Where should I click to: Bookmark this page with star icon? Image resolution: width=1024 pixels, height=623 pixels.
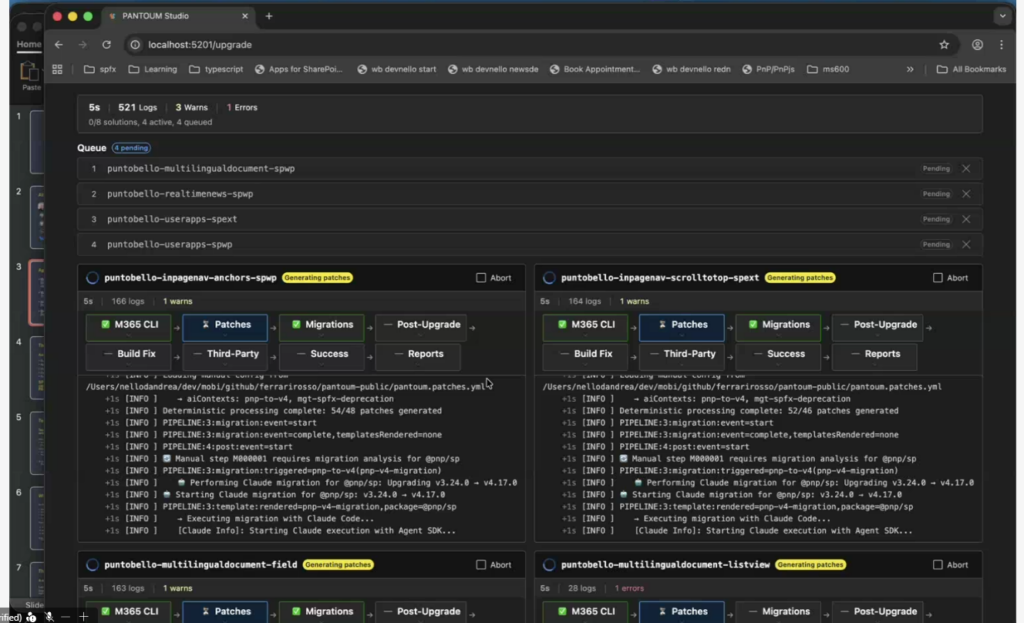[943, 45]
